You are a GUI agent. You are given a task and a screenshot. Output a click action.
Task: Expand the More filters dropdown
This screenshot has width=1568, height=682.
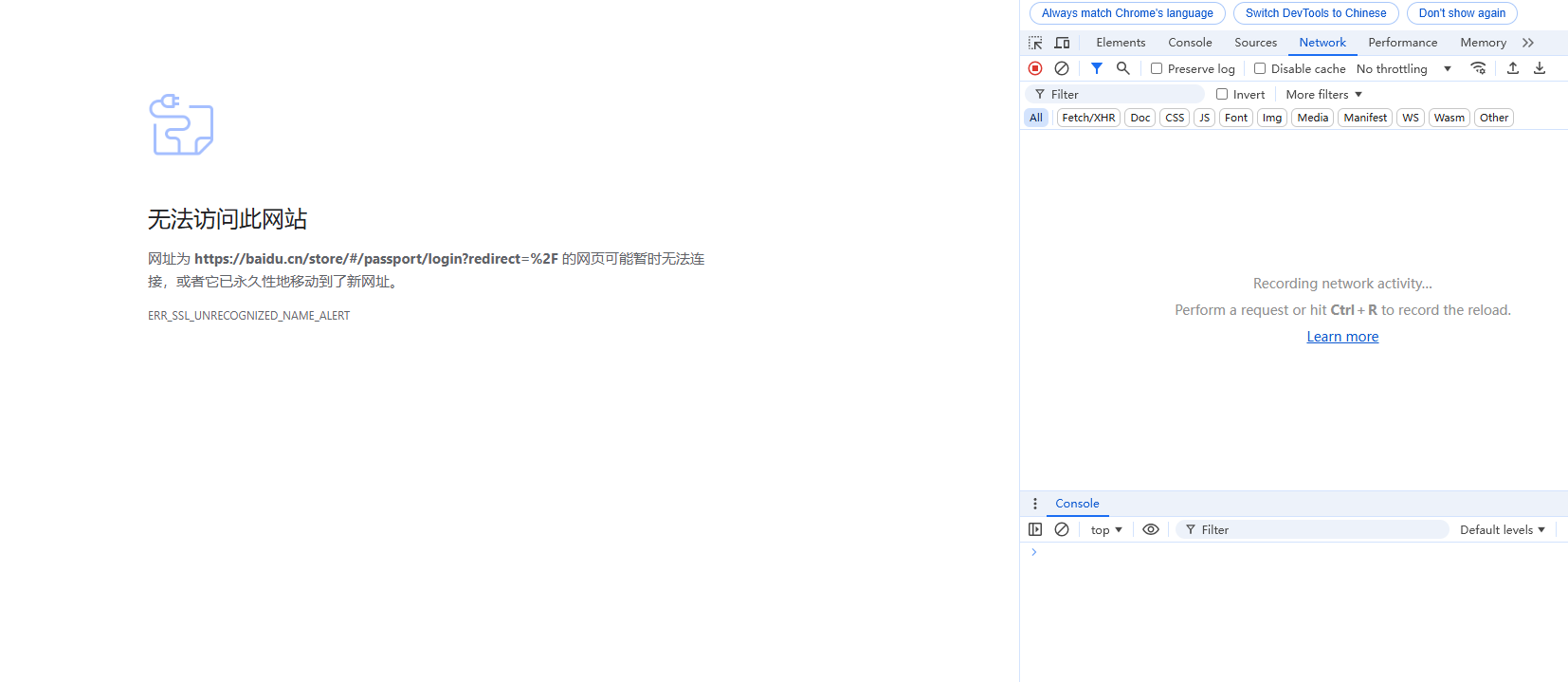pyautogui.click(x=1324, y=94)
